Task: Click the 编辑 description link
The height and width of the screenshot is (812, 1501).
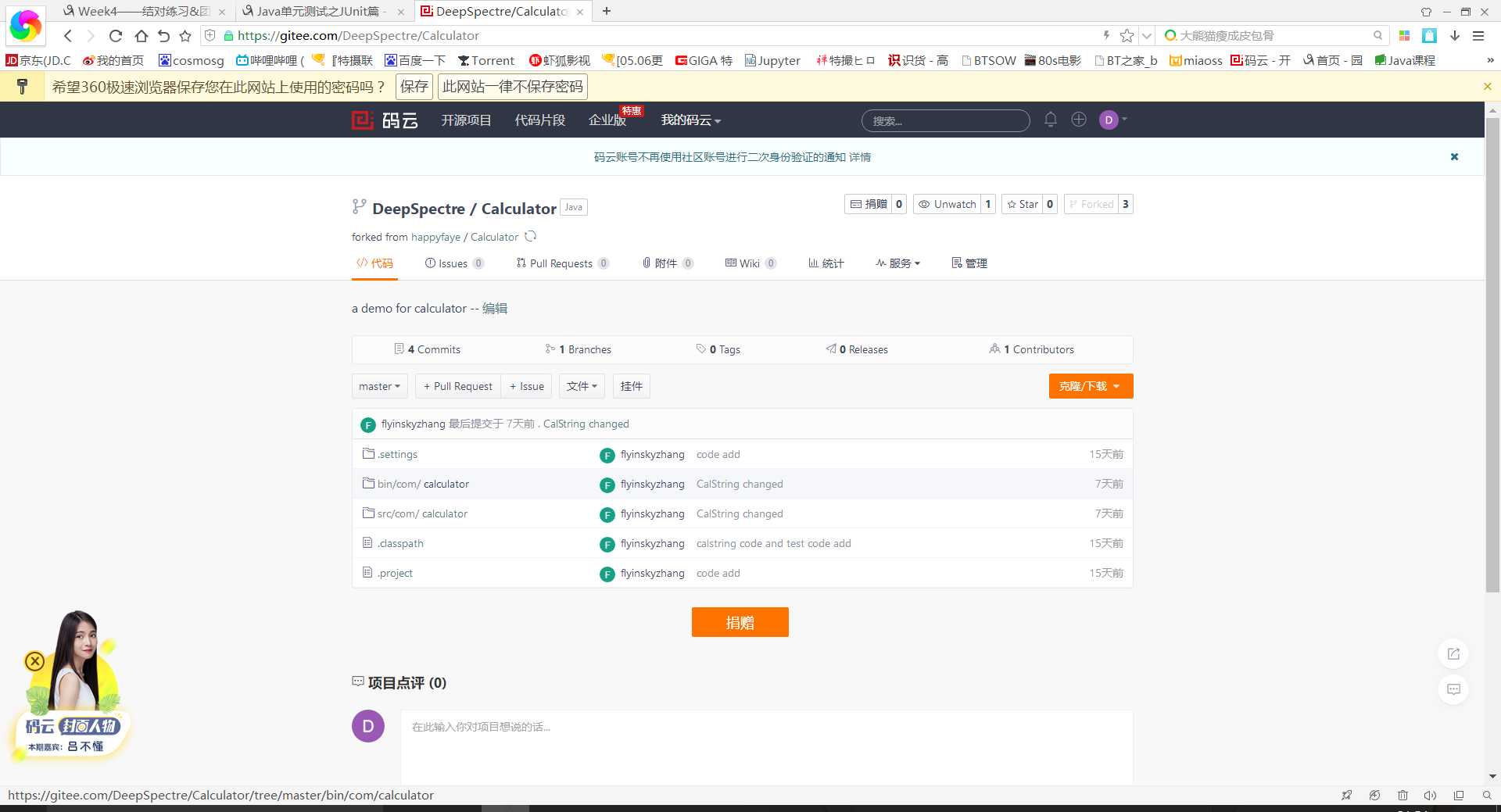Action: 495,309
